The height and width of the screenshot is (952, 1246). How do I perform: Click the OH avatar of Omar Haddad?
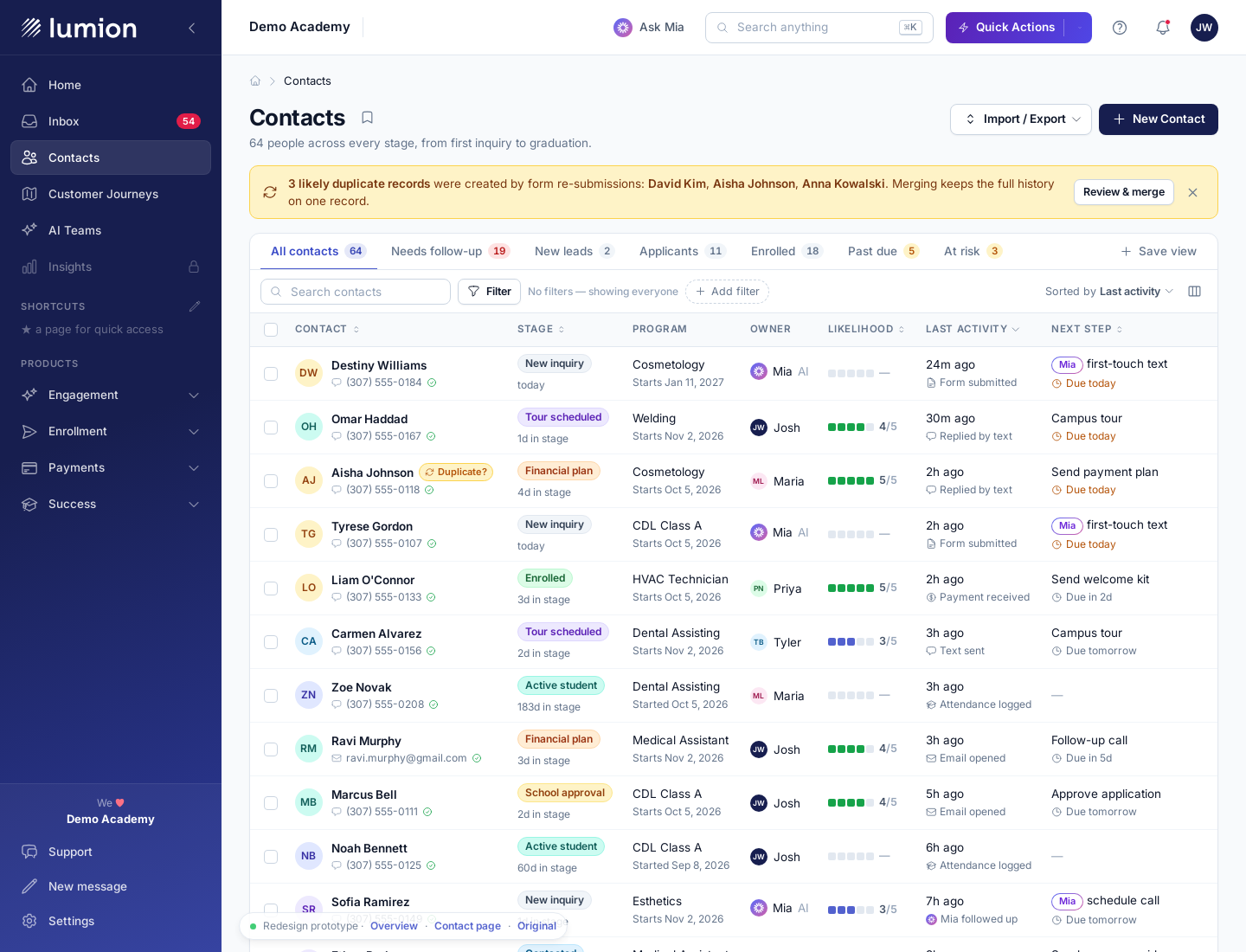click(x=309, y=427)
